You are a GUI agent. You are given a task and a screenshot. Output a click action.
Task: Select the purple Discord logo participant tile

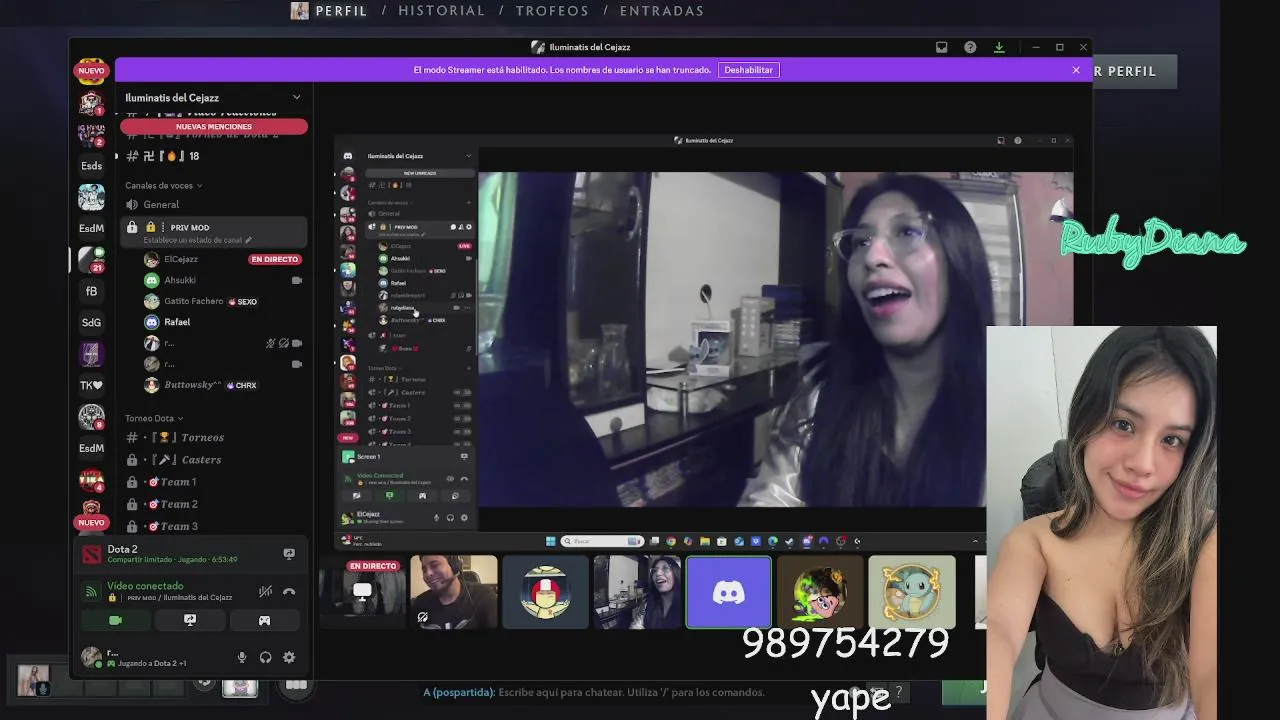point(729,592)
